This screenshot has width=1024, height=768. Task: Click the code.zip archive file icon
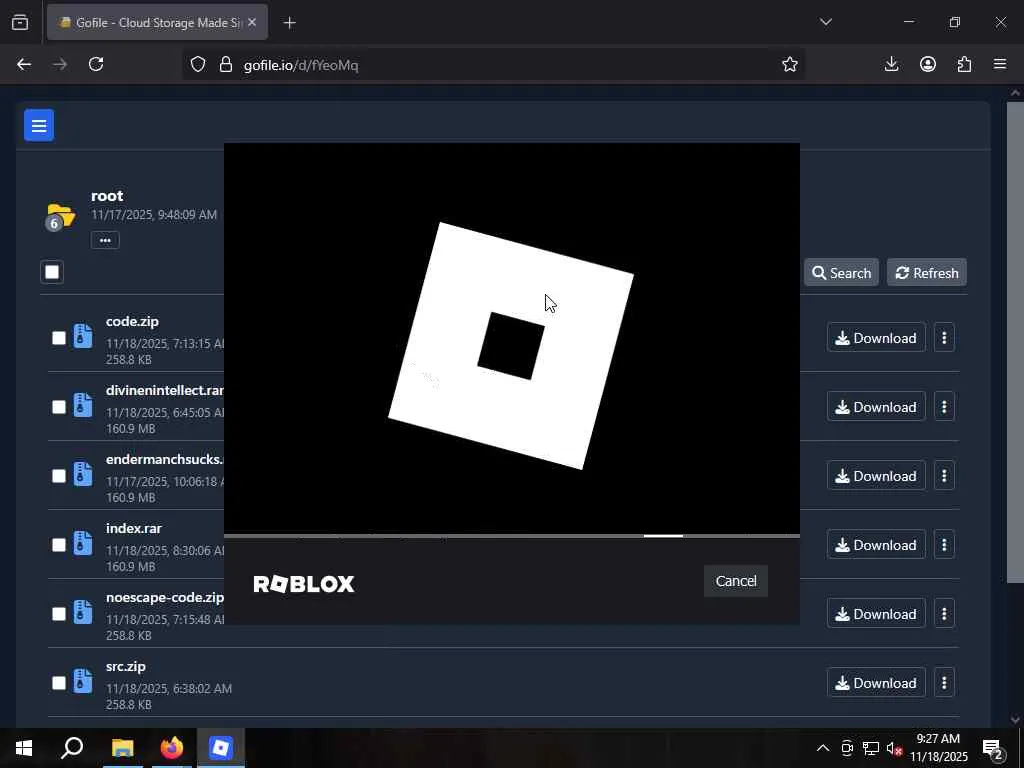[x=82, y=336]
